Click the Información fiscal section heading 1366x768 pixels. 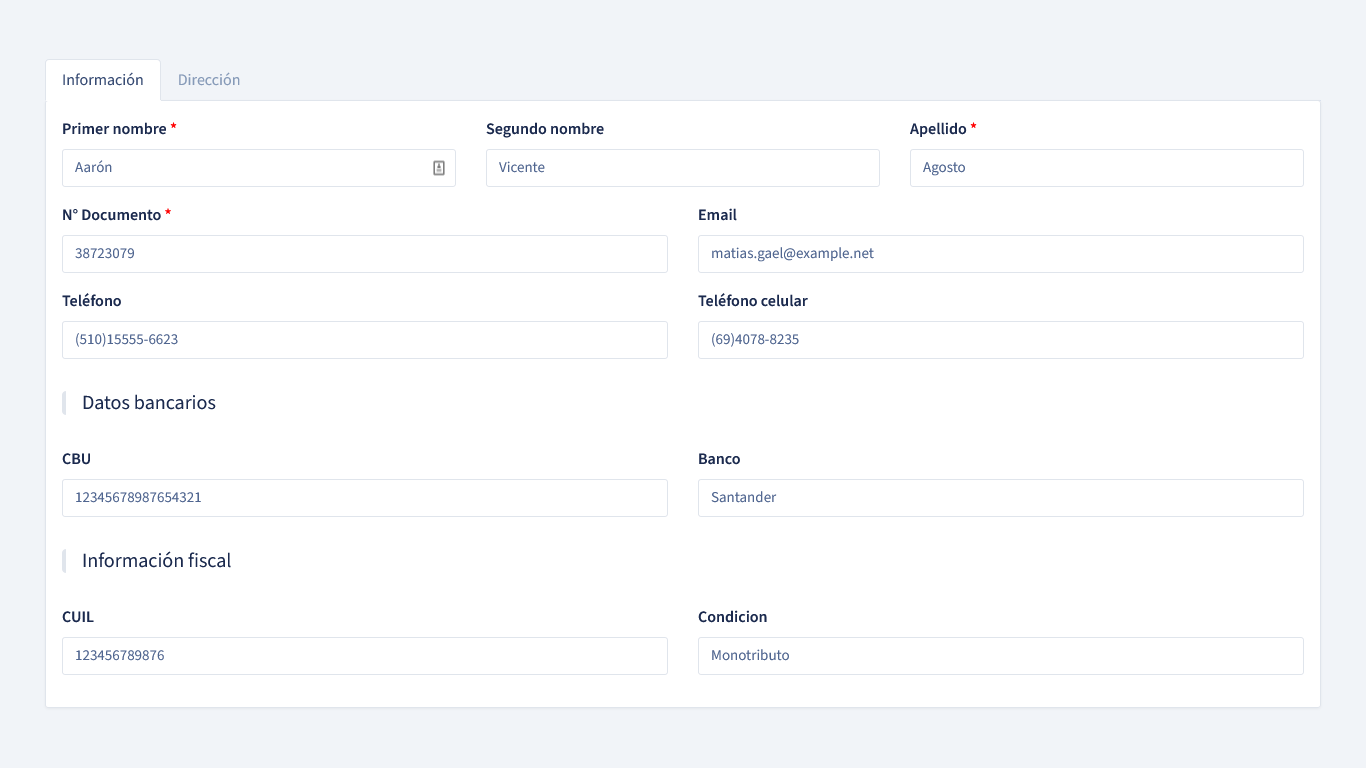(156, 561)
